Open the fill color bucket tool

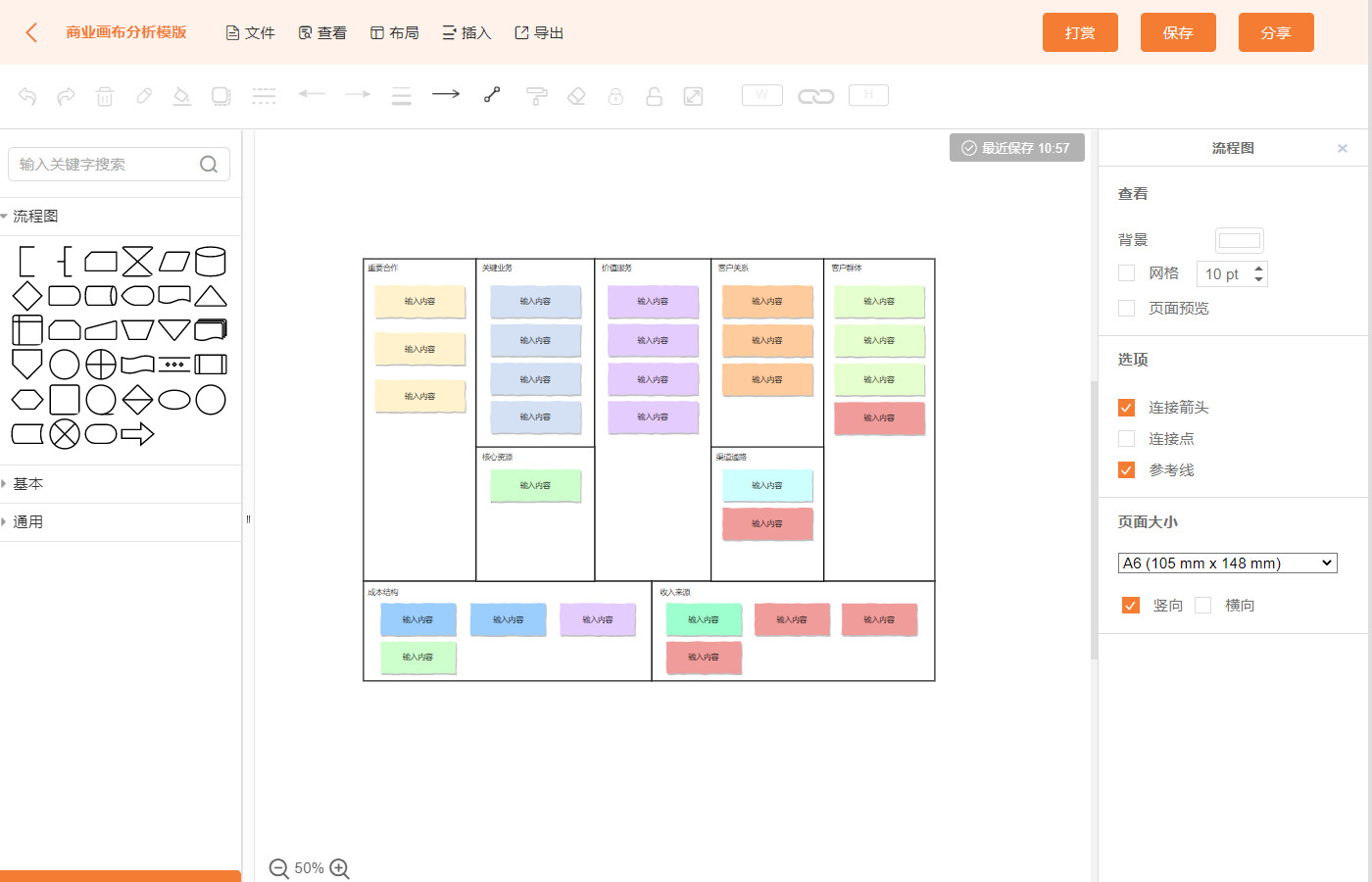(x=181, y=96)
